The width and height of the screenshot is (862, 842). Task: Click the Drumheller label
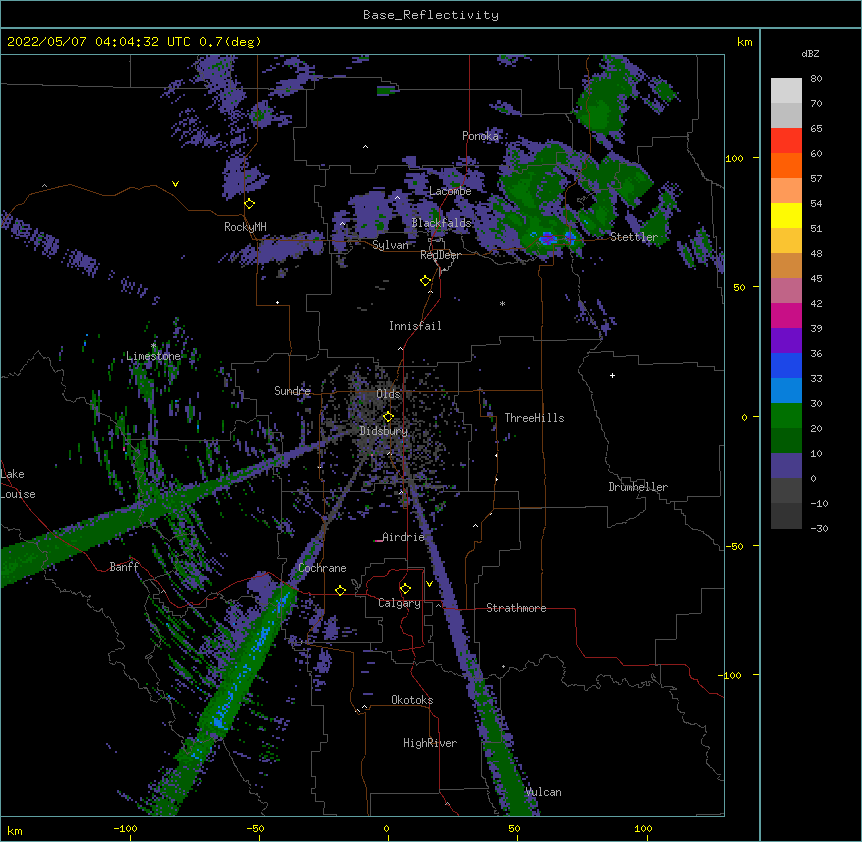click(638, 487)
